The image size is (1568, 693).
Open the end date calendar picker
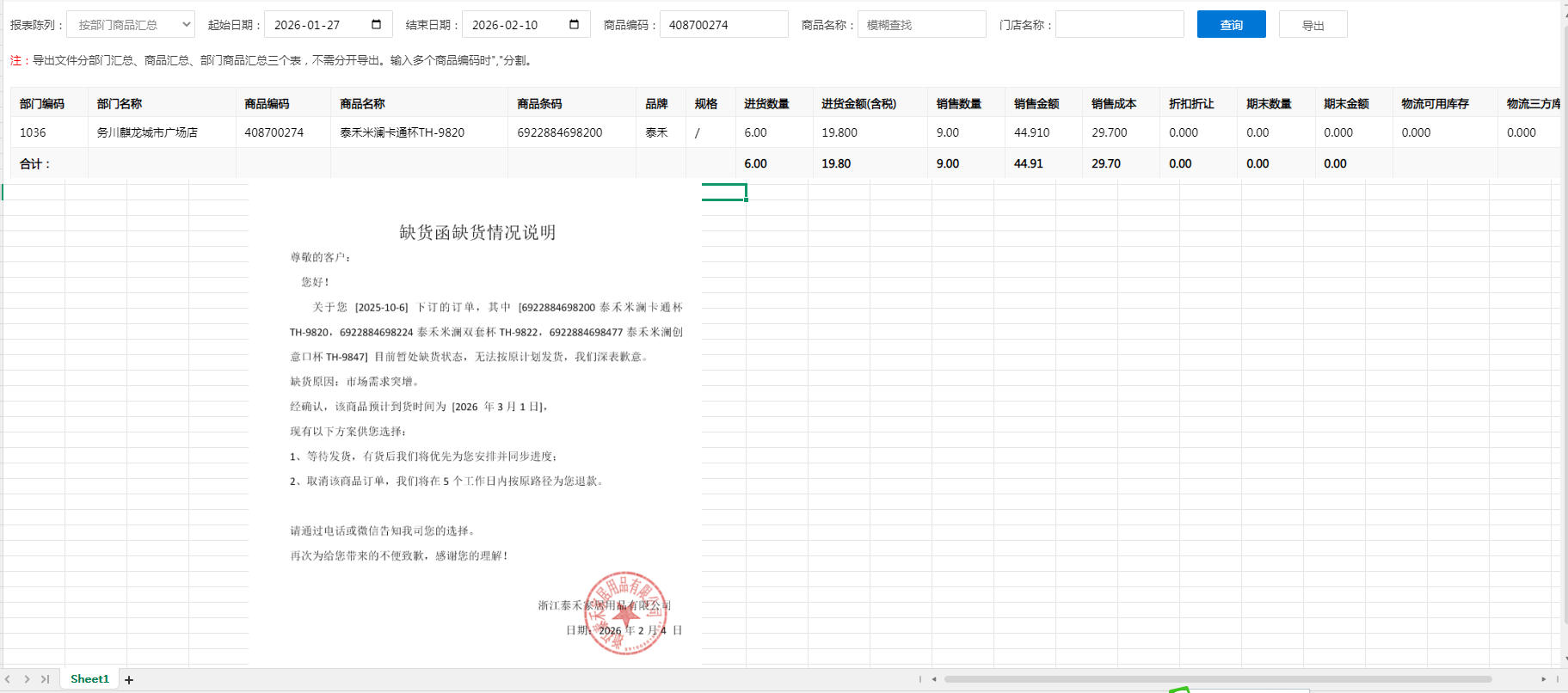[x=574, y=25]
